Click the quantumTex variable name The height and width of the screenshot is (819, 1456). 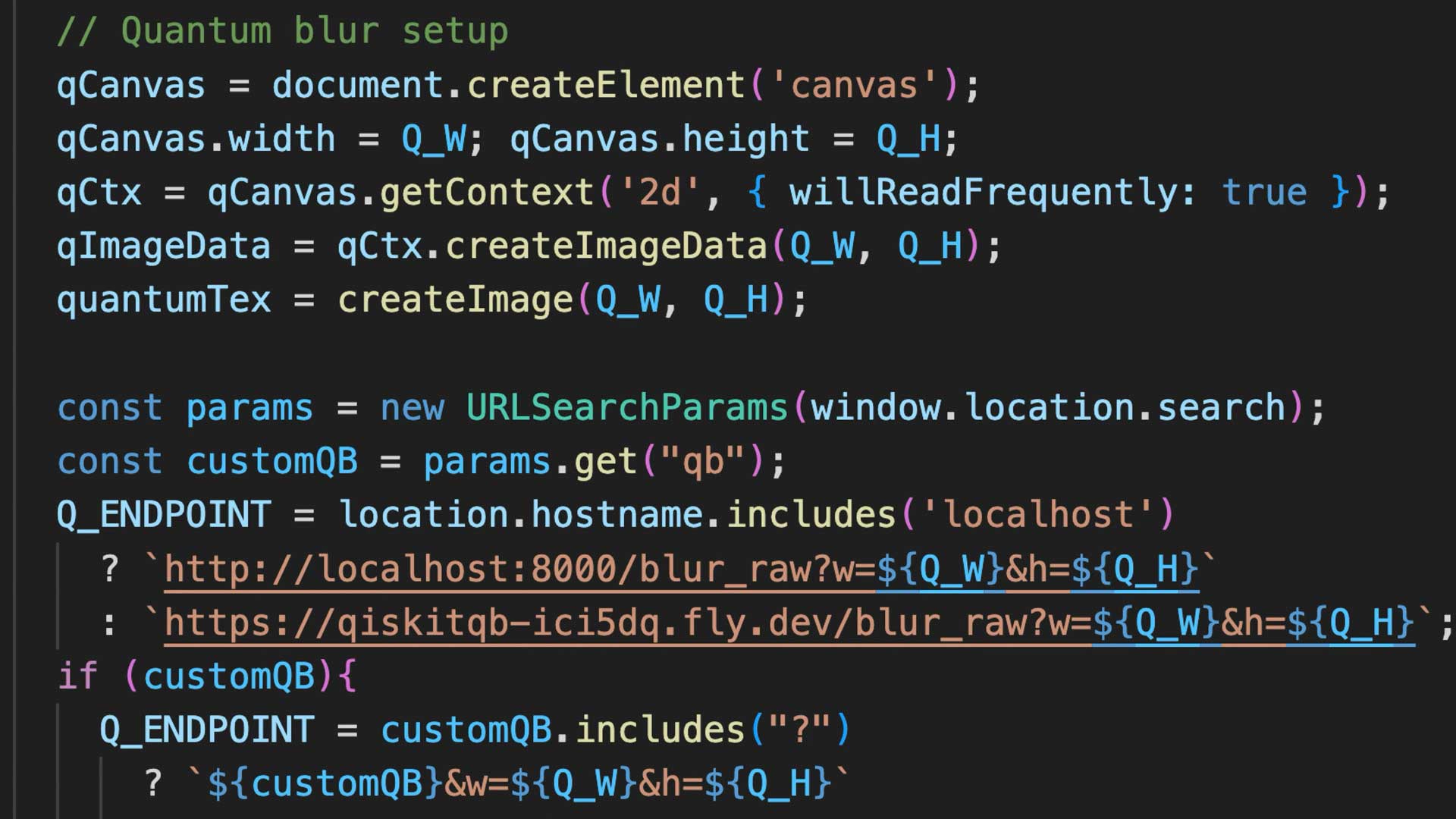(164, 300)
